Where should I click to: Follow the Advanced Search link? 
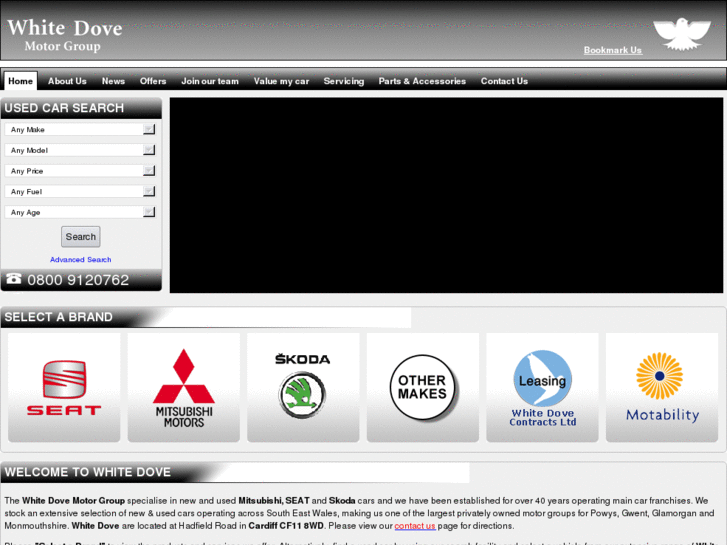[x=80, y=260]
